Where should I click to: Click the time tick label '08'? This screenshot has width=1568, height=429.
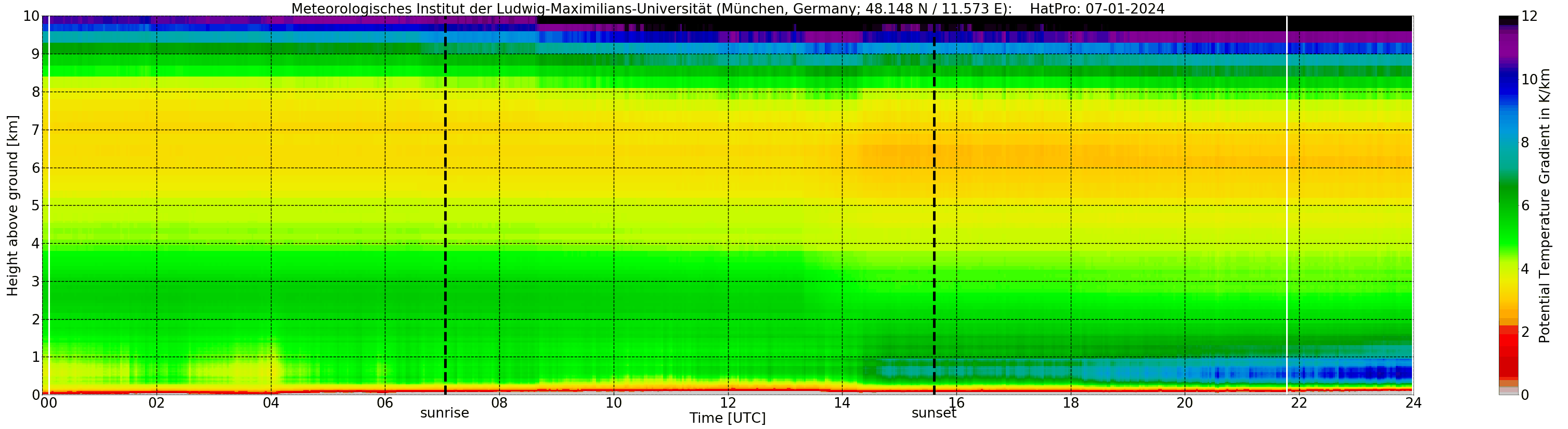pyautogui.click(x=499, y=403)
